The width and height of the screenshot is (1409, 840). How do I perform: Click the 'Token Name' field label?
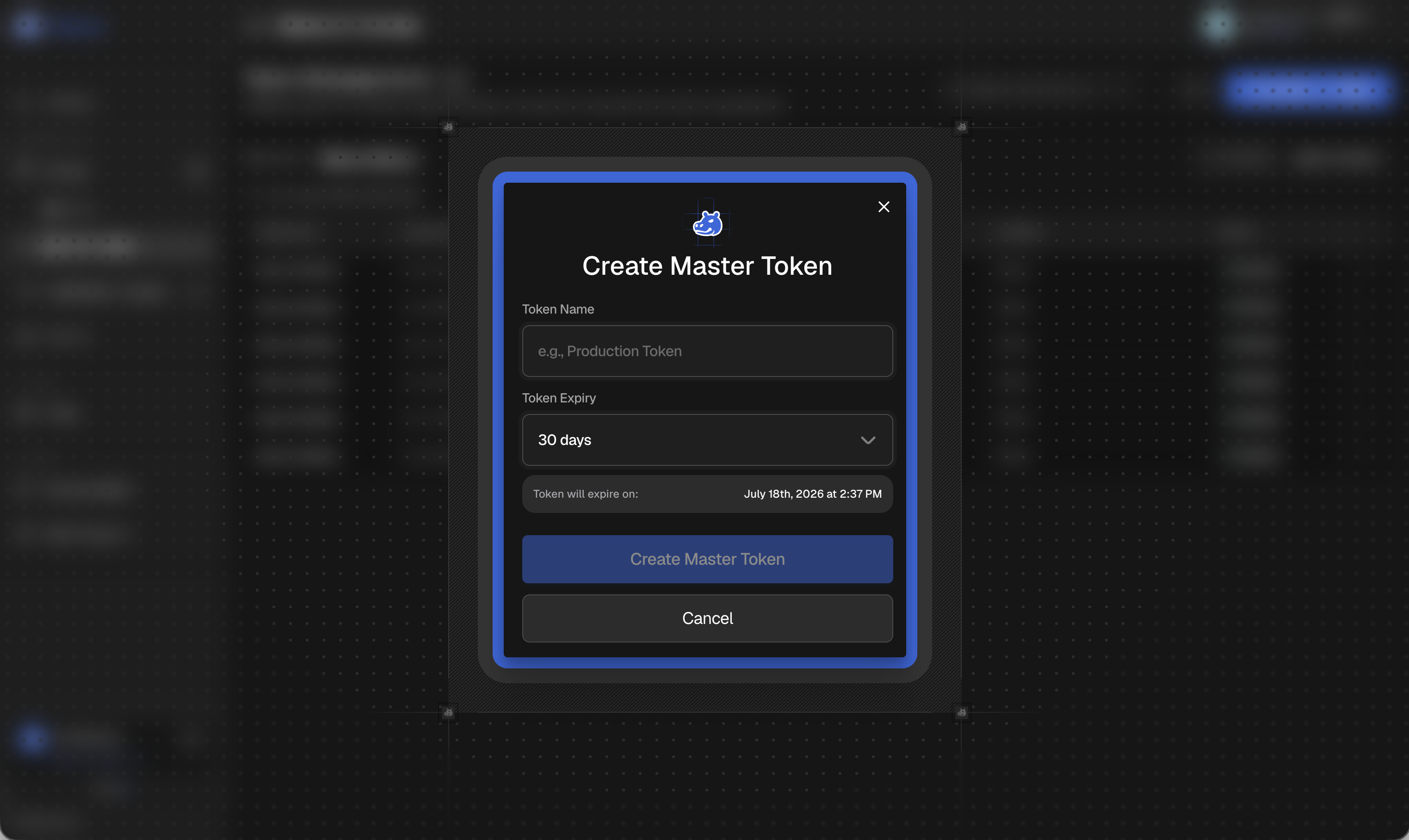[557, 309]
